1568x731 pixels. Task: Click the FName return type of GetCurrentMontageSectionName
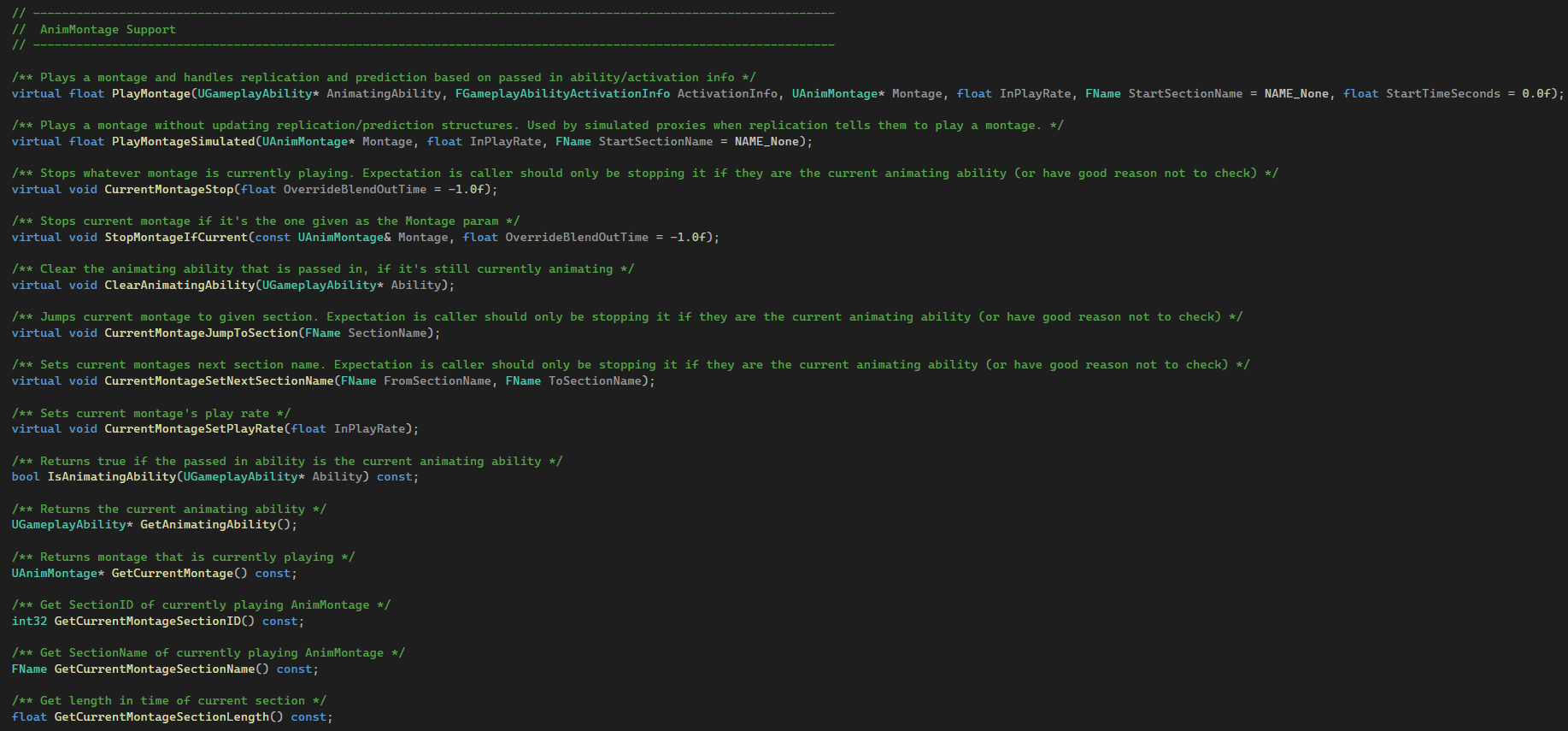29,669
